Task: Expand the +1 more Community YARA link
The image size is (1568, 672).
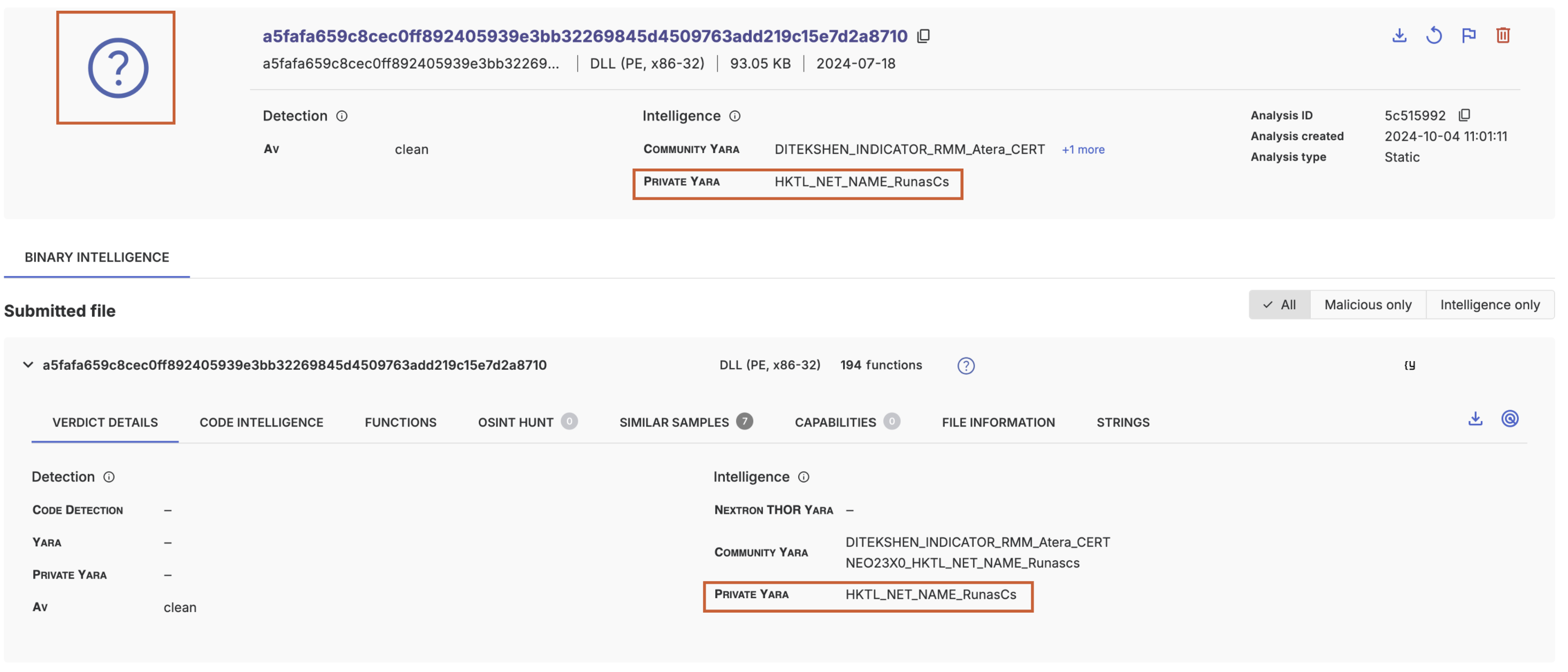Action: (1083, 150)
